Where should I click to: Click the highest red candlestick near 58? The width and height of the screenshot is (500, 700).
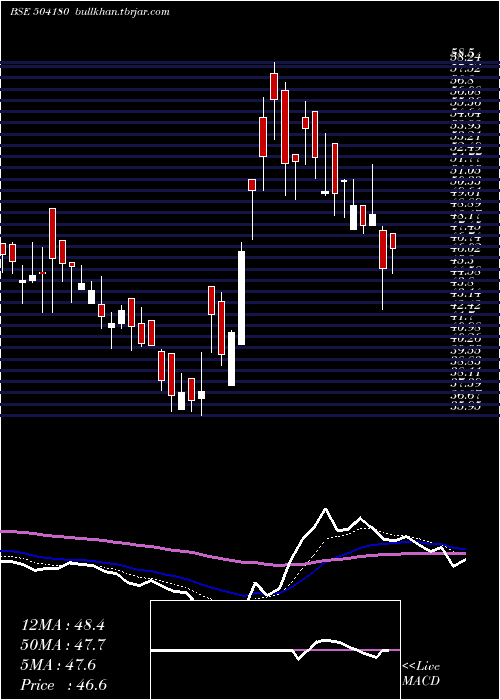pyautogui.click(x=274, y=86)
